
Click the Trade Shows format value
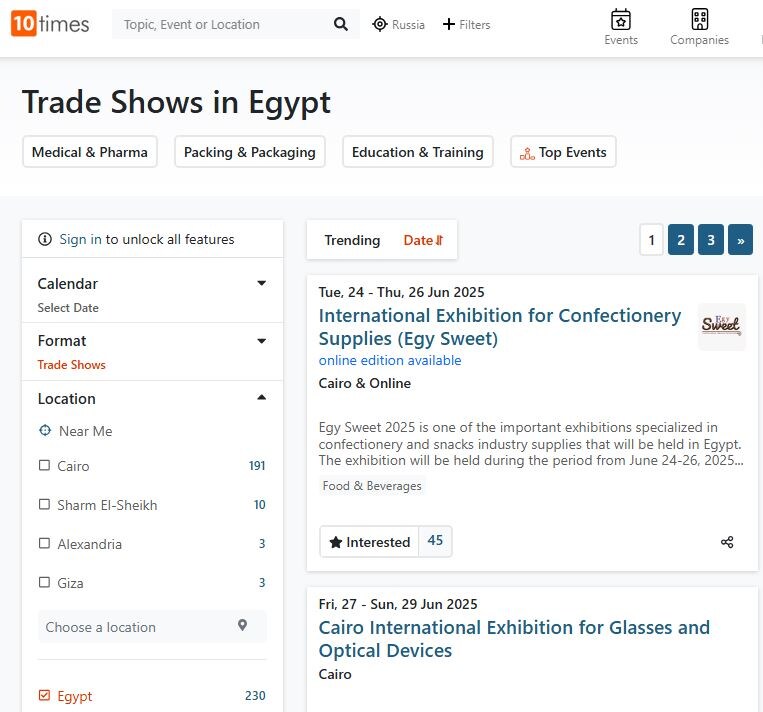click(72, 365)
